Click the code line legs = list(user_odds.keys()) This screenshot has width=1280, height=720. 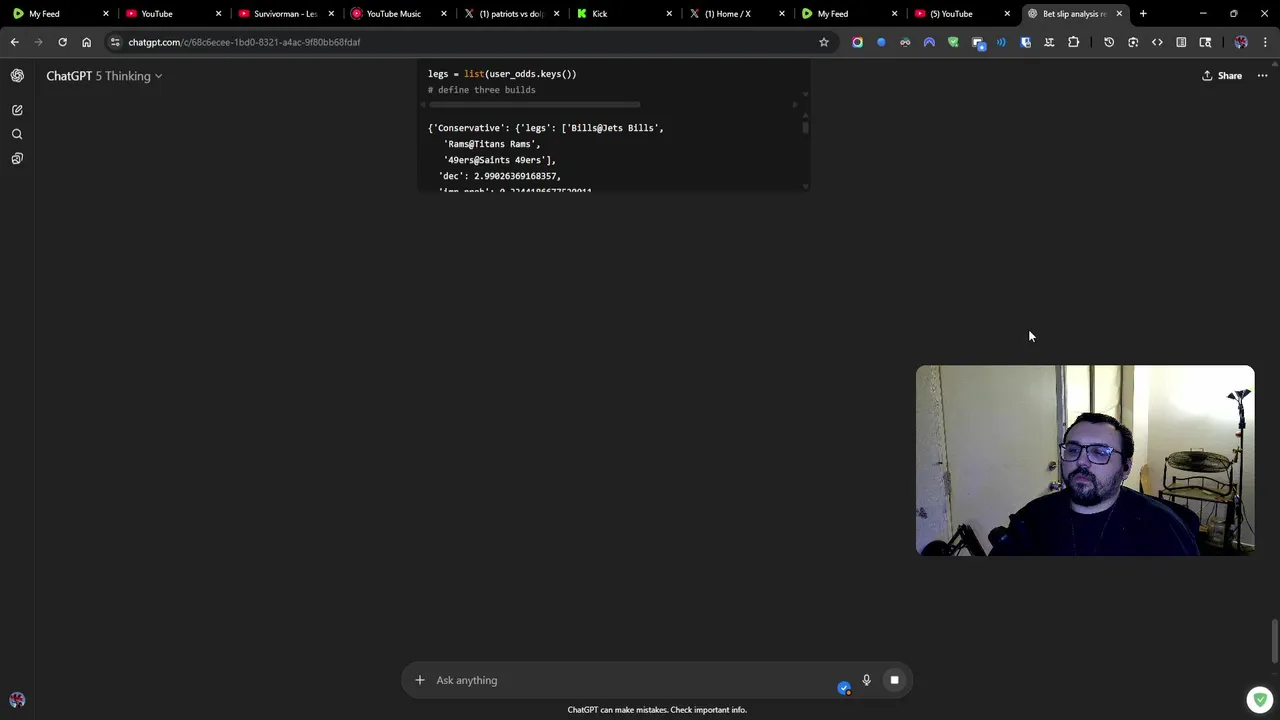coord(502,74)
